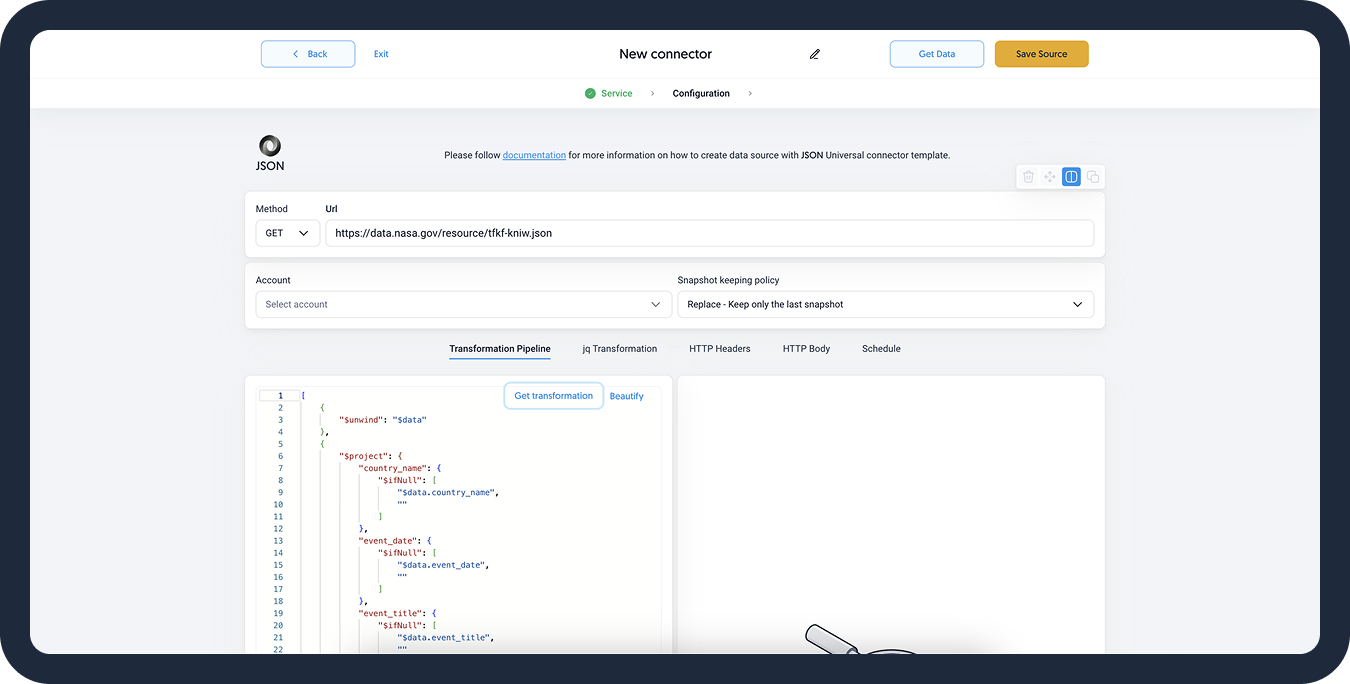Click the pencil icon to rename connector
The height and width of the screenshot is (684, 1350).
point(815,54)
